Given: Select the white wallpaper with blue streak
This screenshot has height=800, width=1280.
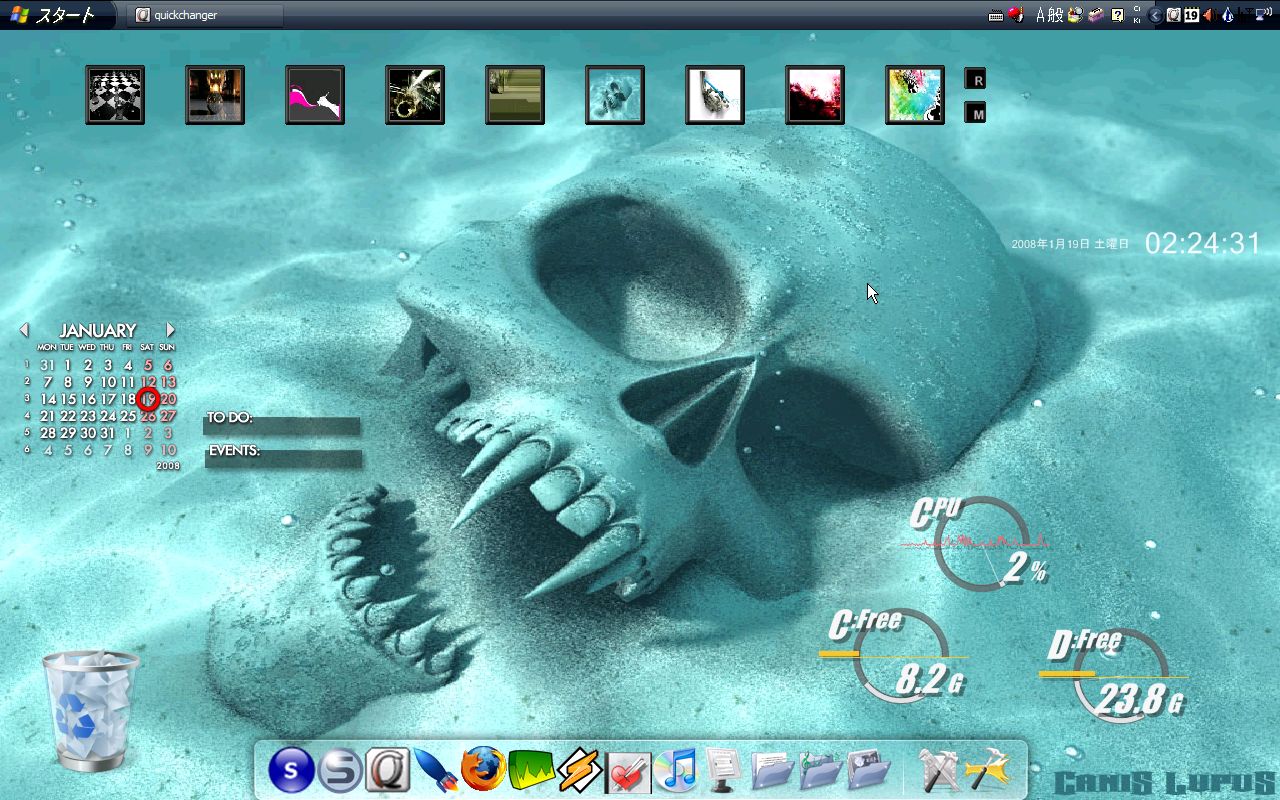Looking at the screenshot, I should [715, 95].
